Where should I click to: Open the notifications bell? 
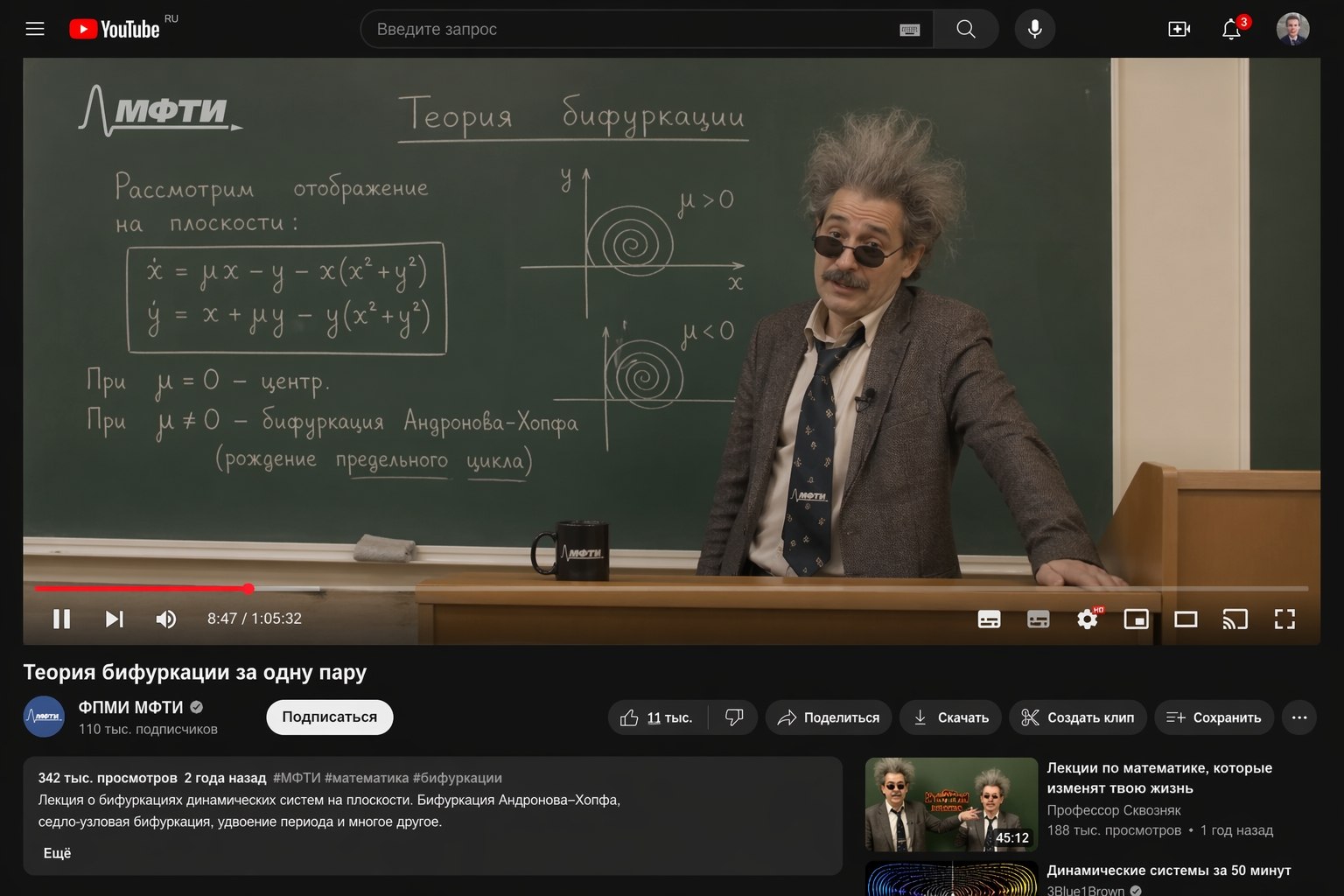[x=1231, y=29]
